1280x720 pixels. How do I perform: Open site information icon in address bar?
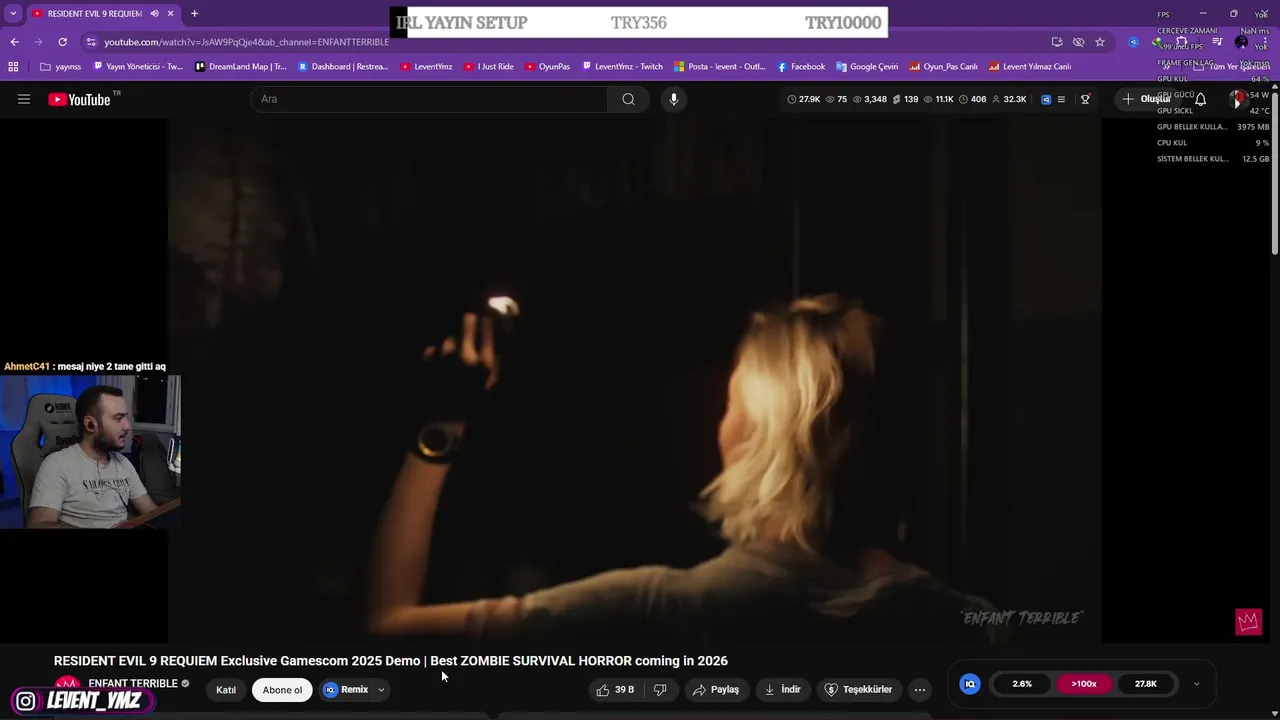(91, 42)
